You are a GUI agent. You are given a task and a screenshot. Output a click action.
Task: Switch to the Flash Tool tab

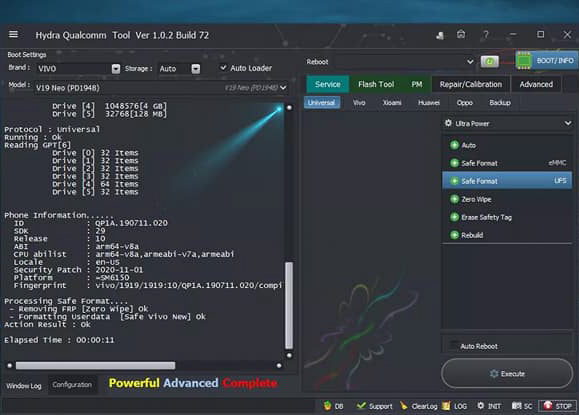click(376, 85)
